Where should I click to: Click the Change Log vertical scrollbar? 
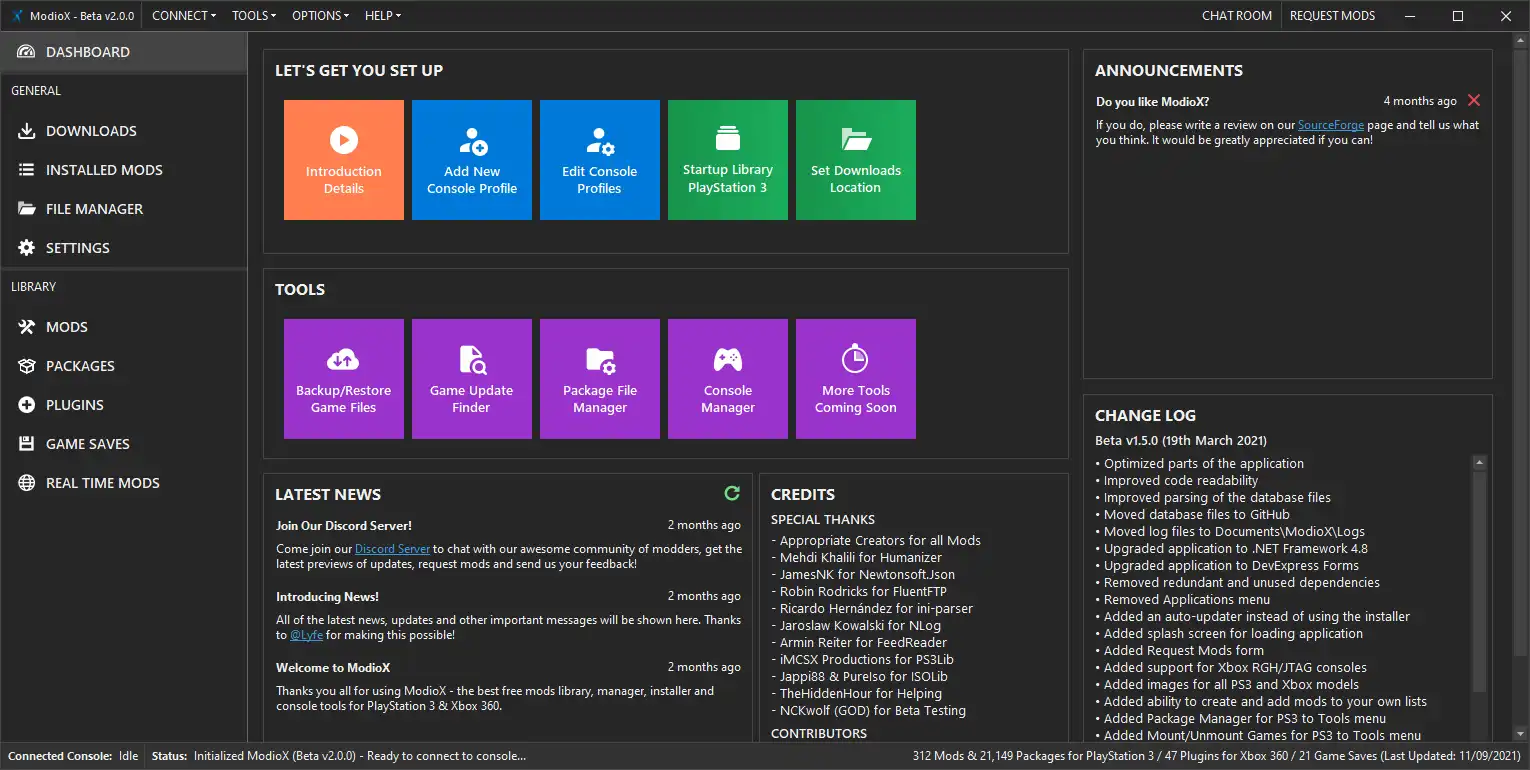tap(1479, 580)
